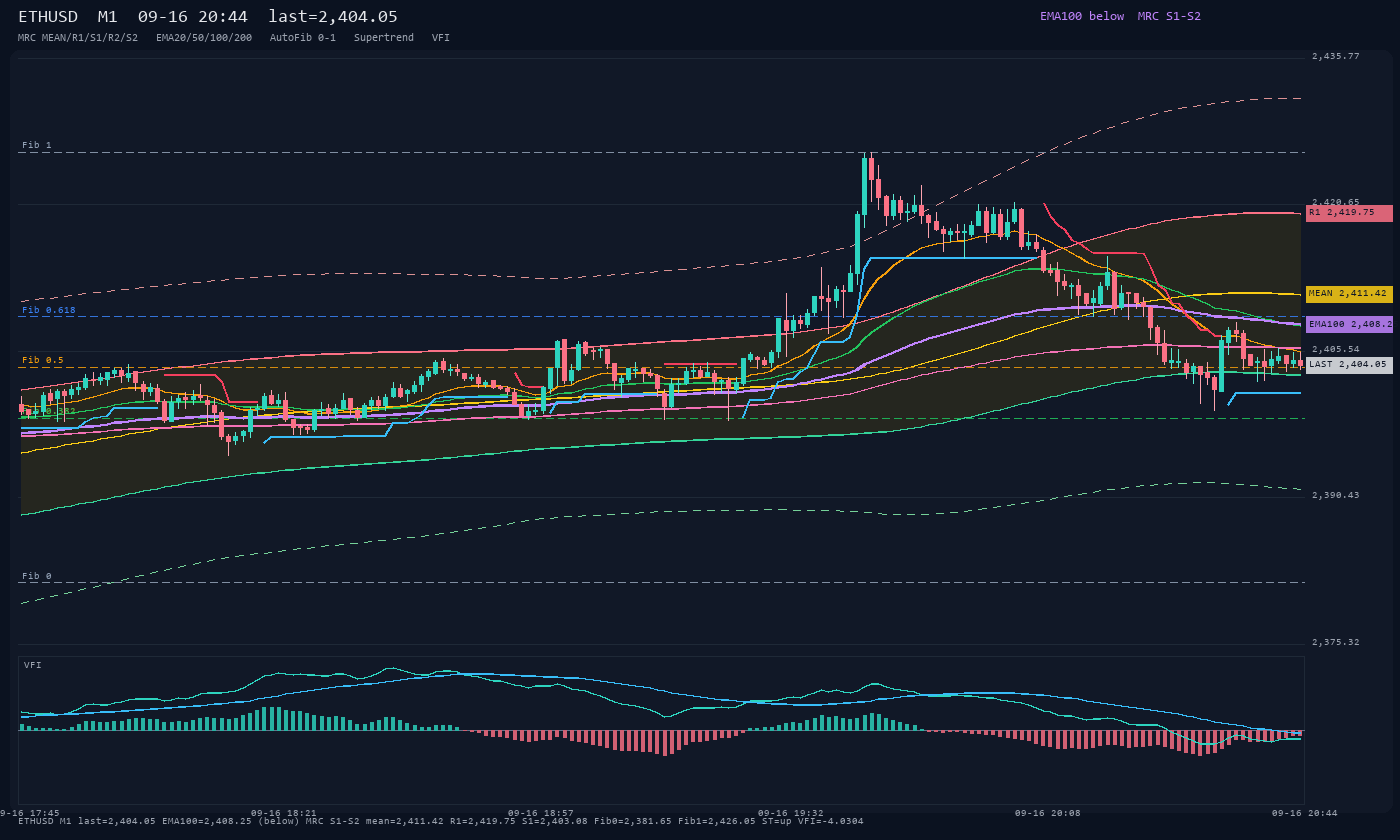Click the last=2,404.05 readout in the title

click(x=333, y=16)
